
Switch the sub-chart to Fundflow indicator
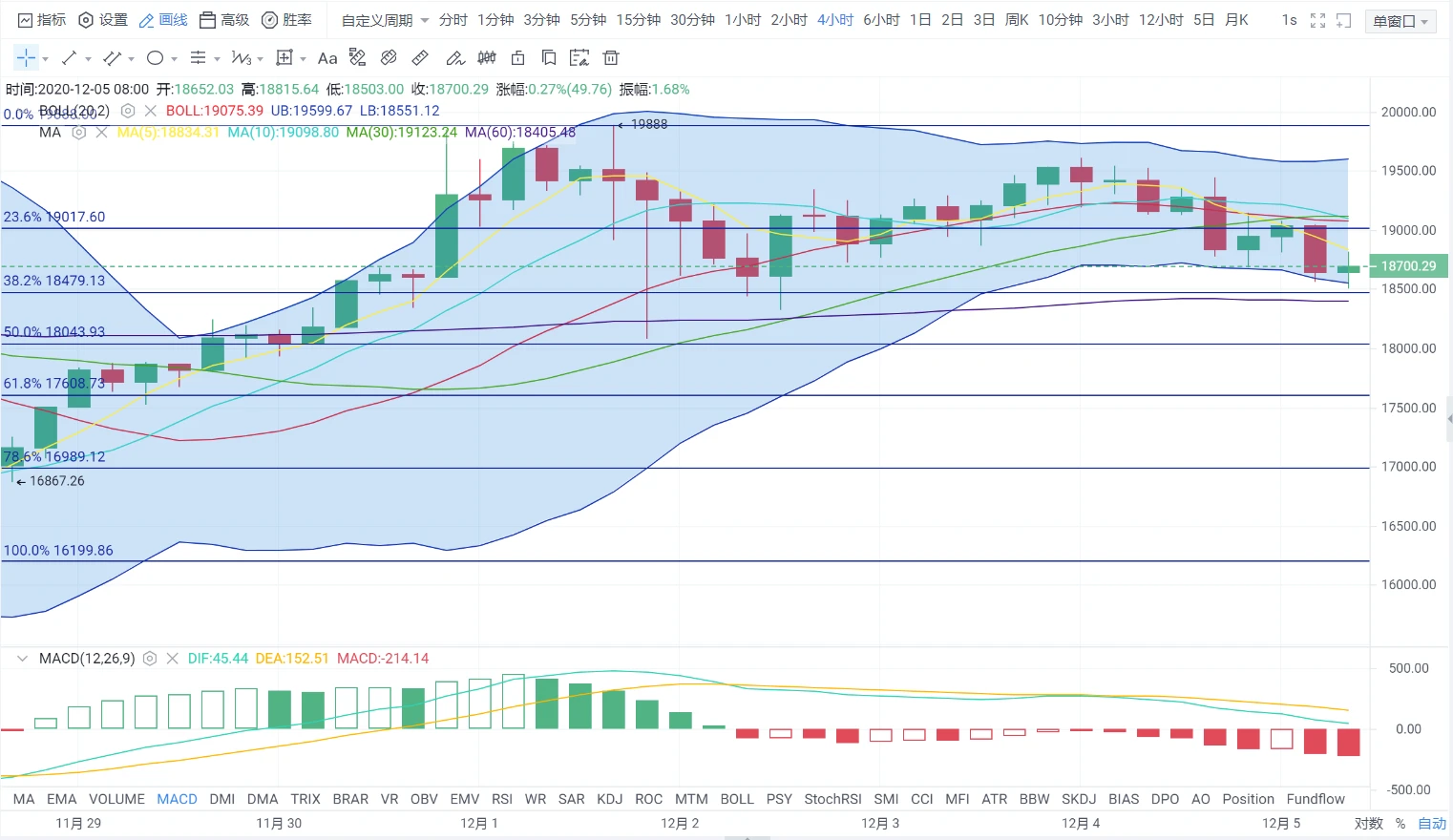click(1316, 799)
